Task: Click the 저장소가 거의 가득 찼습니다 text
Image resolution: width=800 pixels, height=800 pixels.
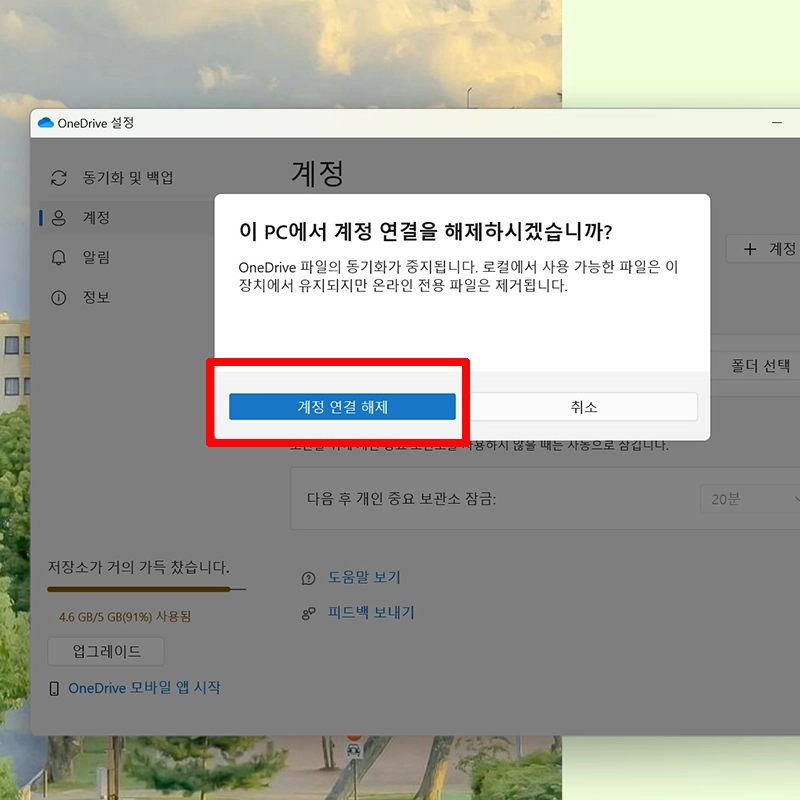Action: point(139,567)
